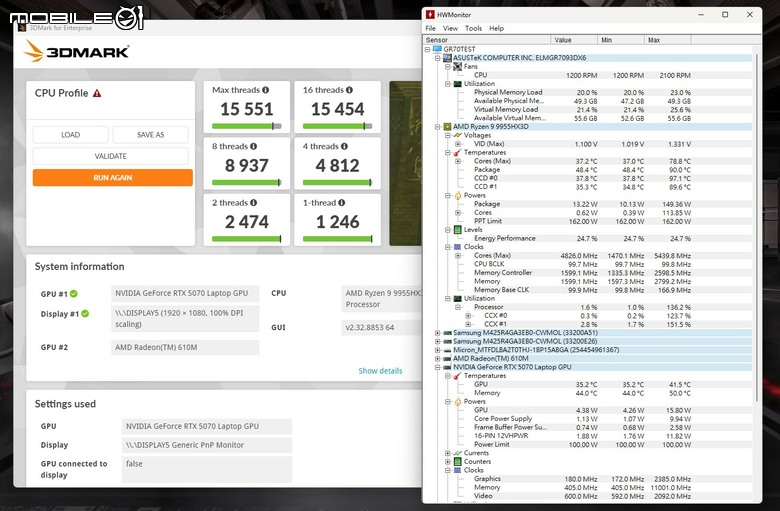Collapse the AMD Ryzen 9 9955HX3D node
This screenshot has height=511, width=780.
(438, 127)
